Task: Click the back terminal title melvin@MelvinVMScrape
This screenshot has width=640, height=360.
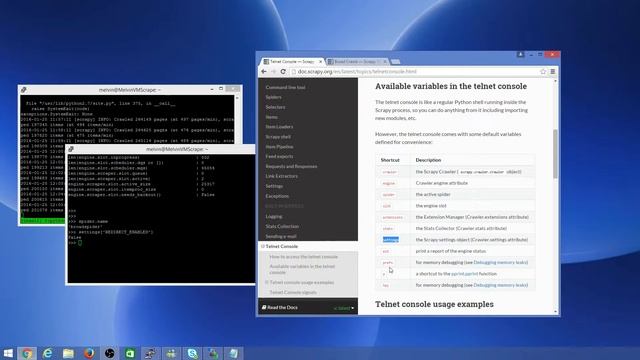Action: click(x=130, y=90)
